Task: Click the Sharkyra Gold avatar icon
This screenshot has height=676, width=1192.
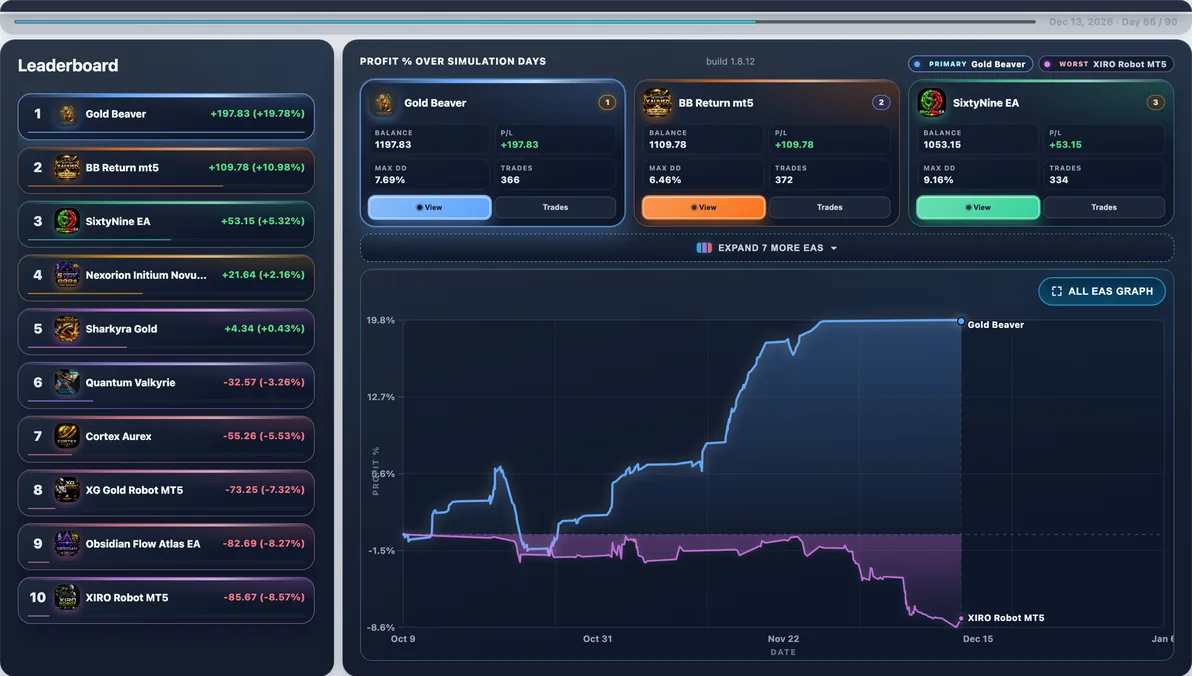Action: [67, 328]
